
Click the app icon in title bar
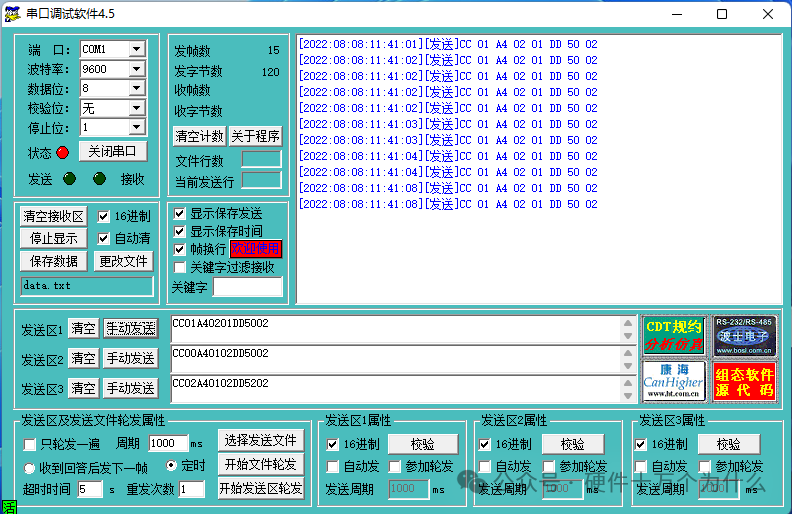12,14
